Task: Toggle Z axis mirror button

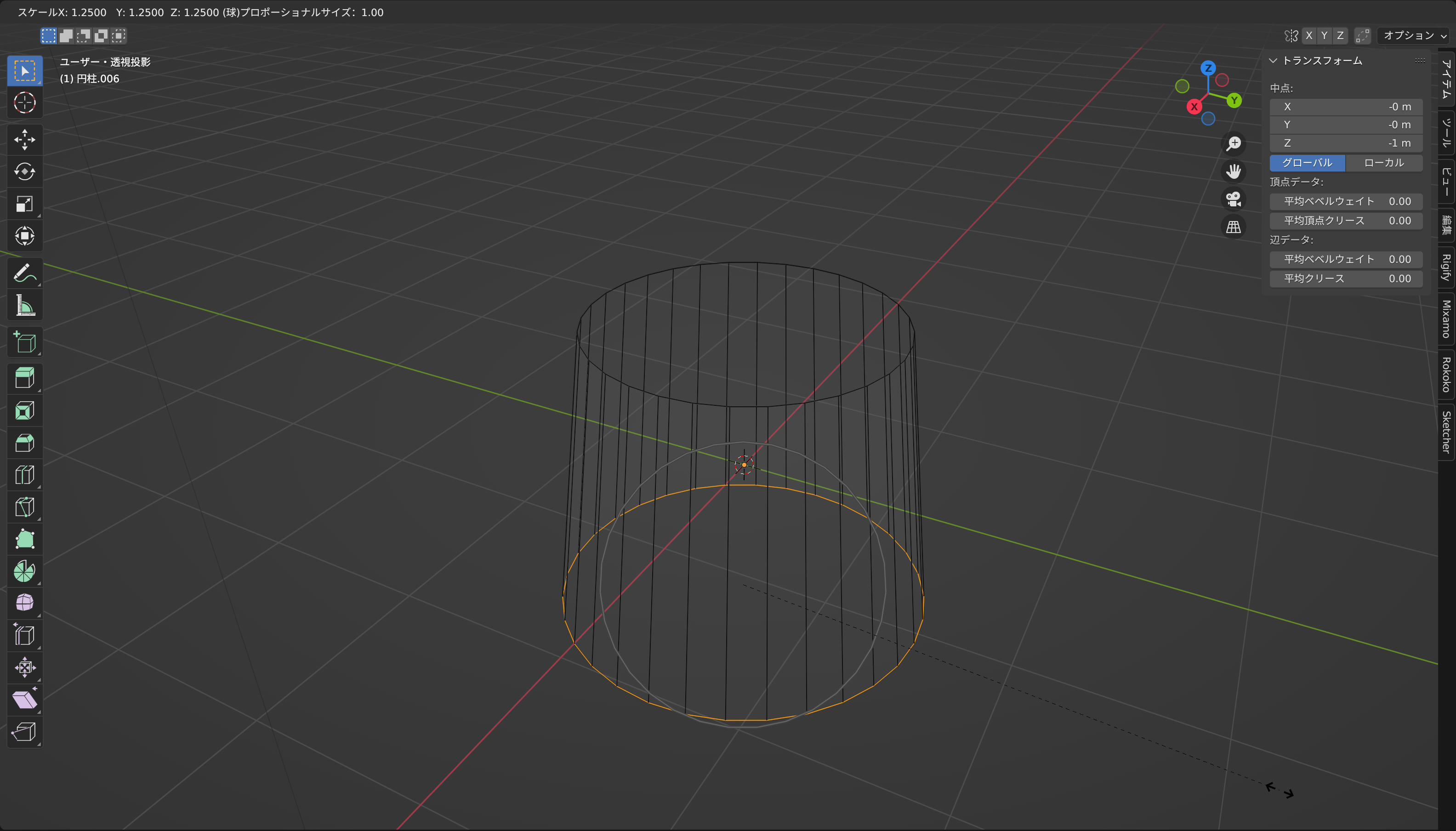Action: [x=1340, y=35]
